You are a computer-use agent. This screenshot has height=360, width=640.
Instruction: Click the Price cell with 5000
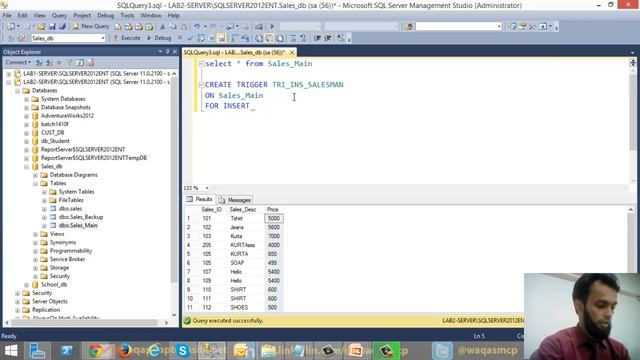pos(273,218)
